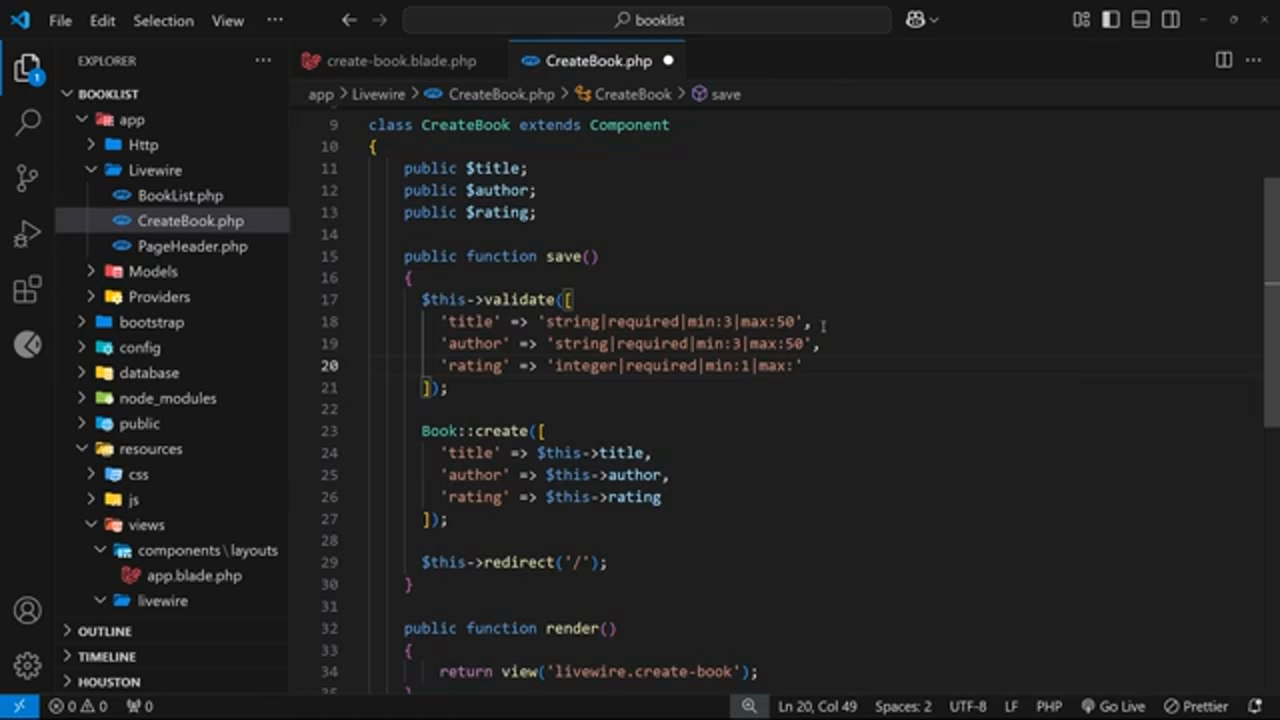Change language mode via PHP

tap(1049, 706)
